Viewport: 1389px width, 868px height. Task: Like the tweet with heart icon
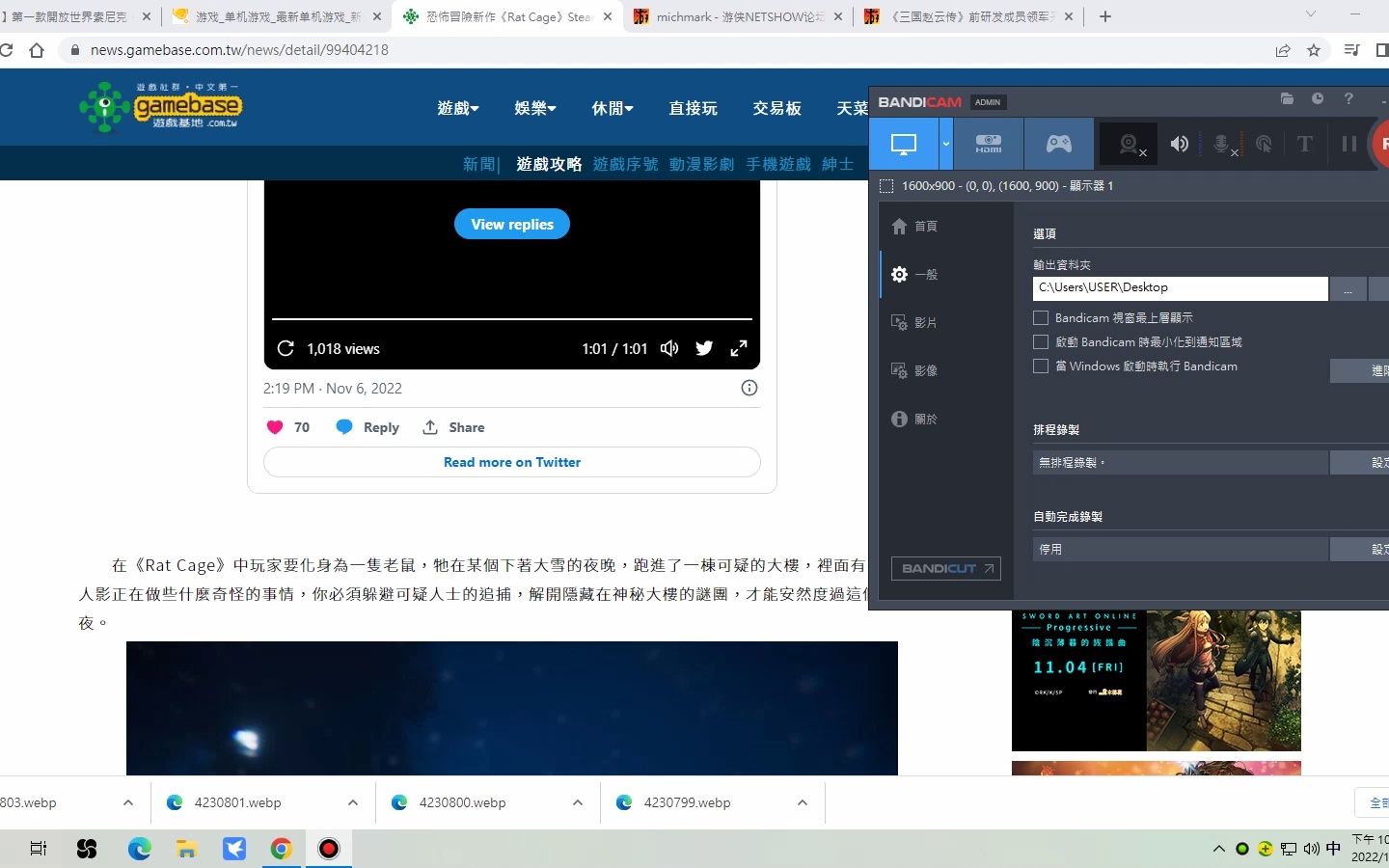coord(275,427)
